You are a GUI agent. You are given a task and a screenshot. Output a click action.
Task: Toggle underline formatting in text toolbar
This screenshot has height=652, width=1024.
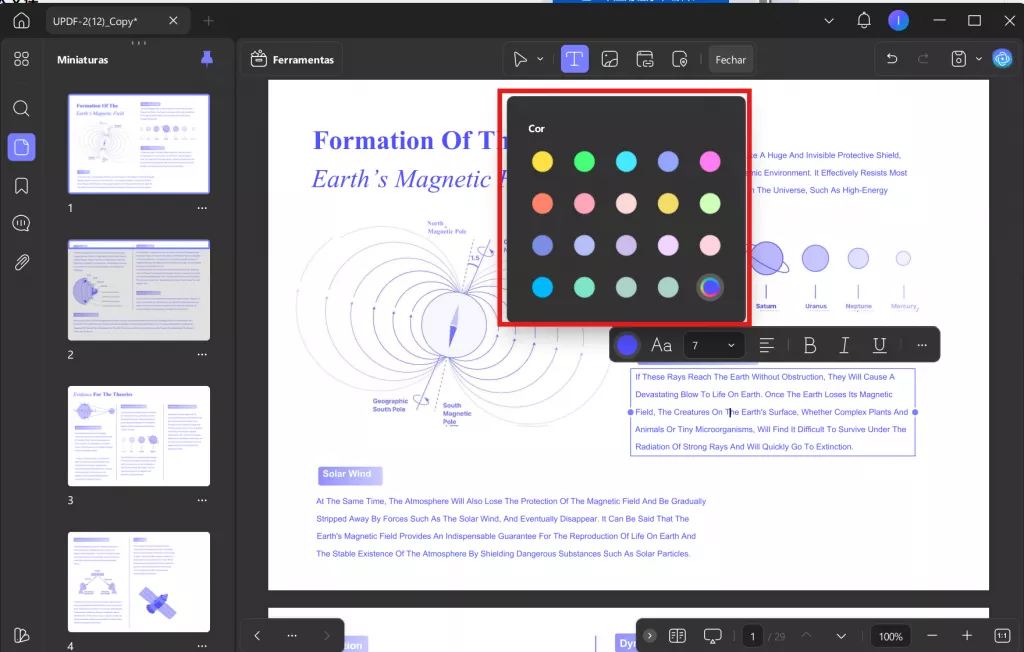tap(879, 345)
